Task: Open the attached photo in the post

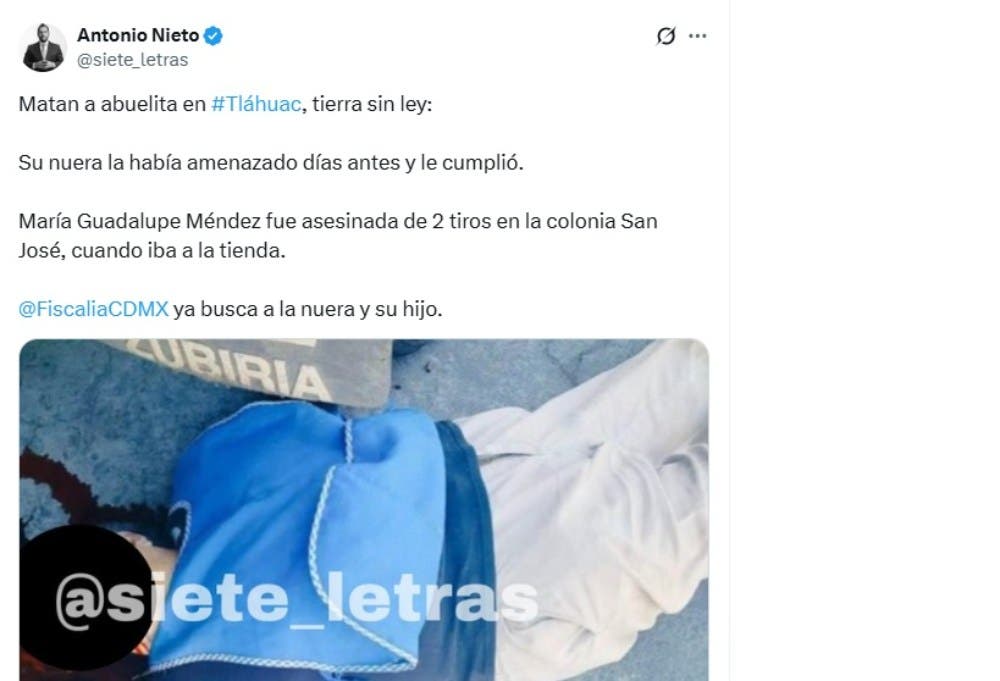Action: click(x=364, y=509)
